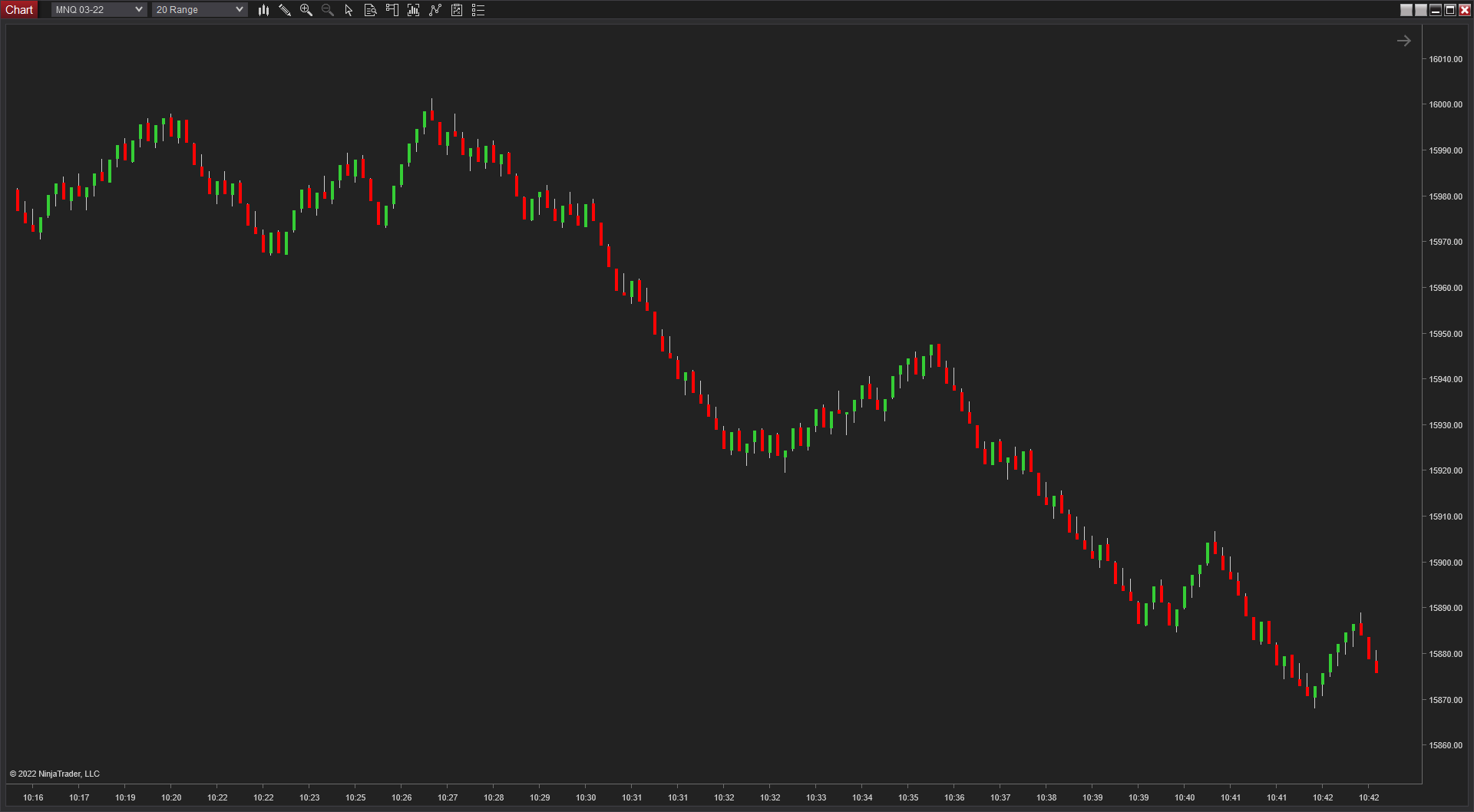The width and height of the screenshot is (1474, 812).
Task: Select the drawing tools pencil icon
Action: [x=285, y=10]
